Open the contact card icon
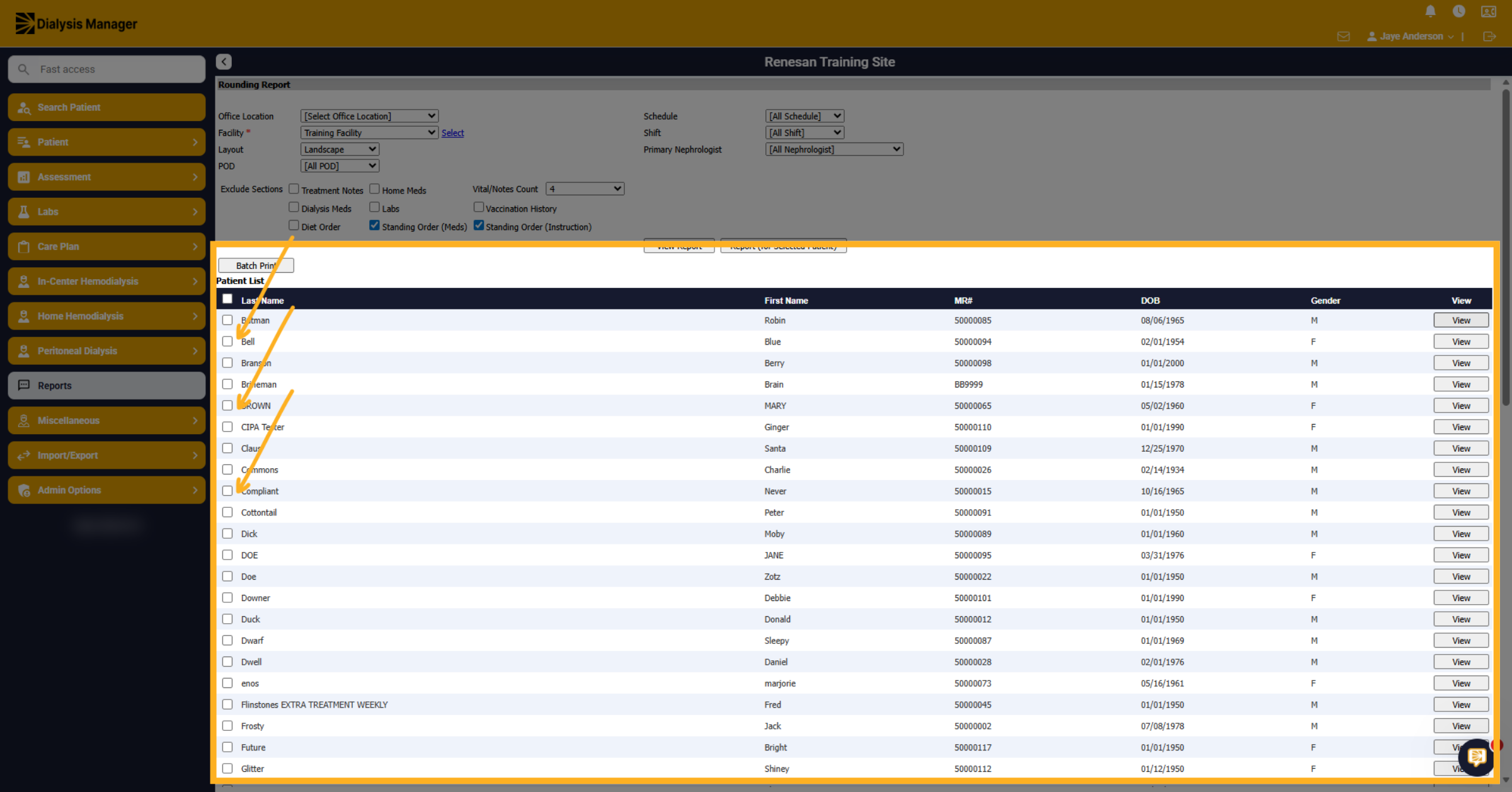1512x792 pixels. [1488, 11]
